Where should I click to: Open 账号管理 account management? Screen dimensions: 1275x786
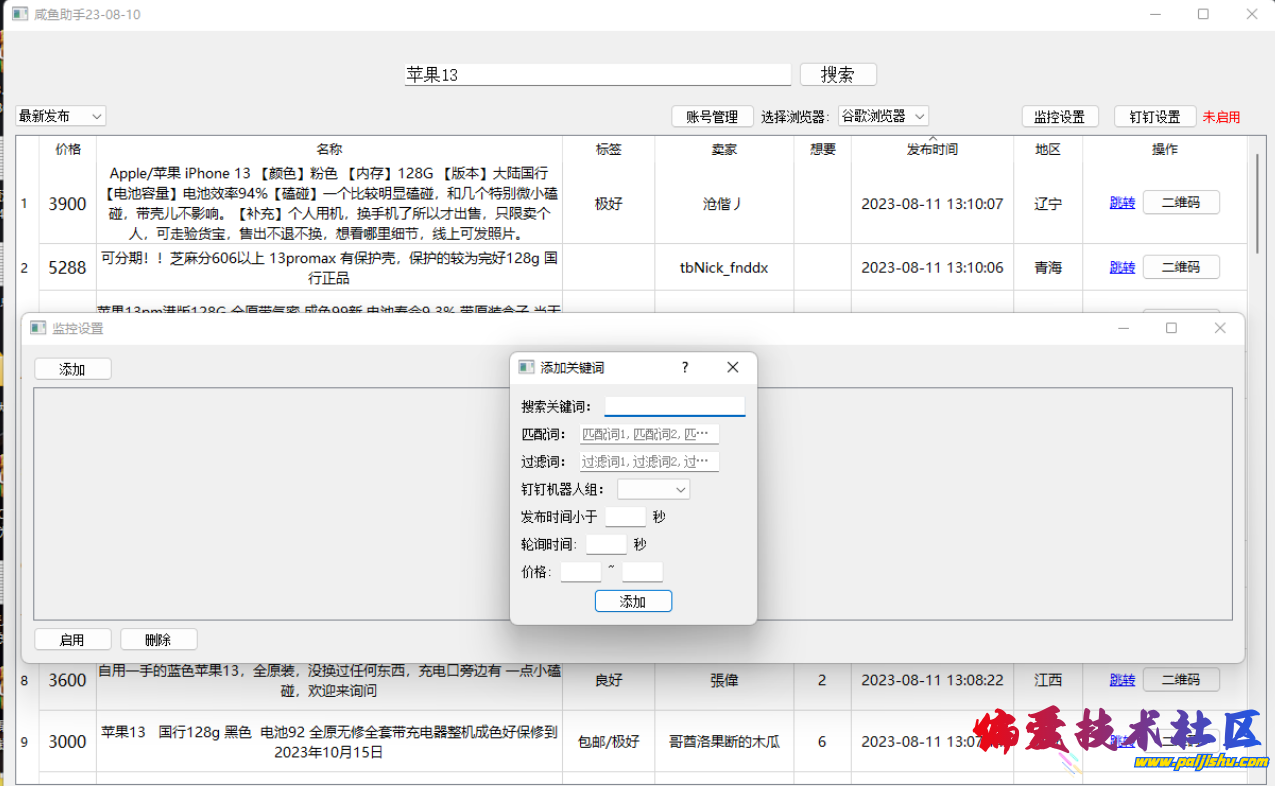pos(712,115)
